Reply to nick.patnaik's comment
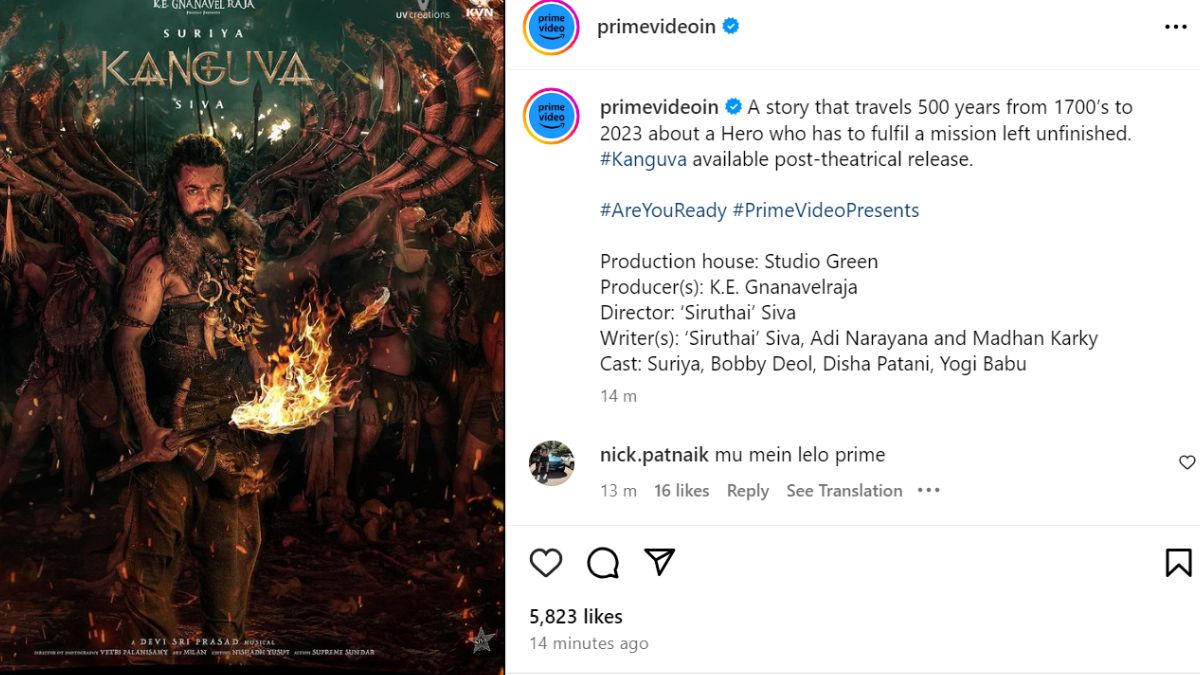The image size is (1200, 675). 747,490
